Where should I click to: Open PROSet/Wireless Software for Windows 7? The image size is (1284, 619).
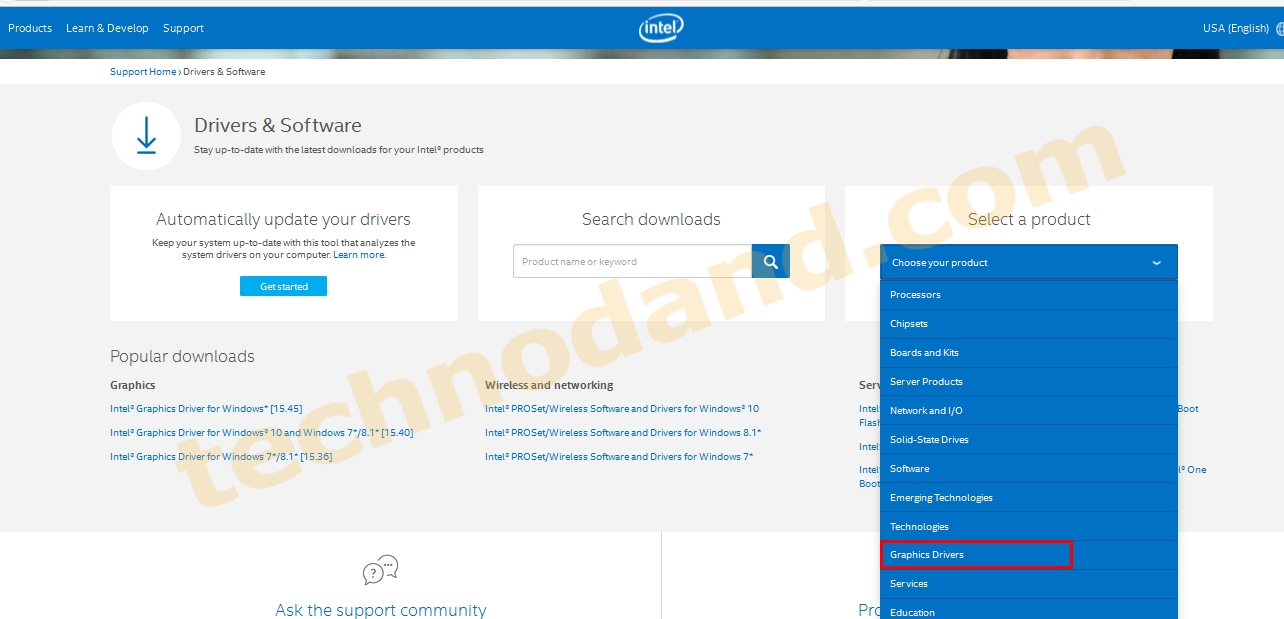619,457
